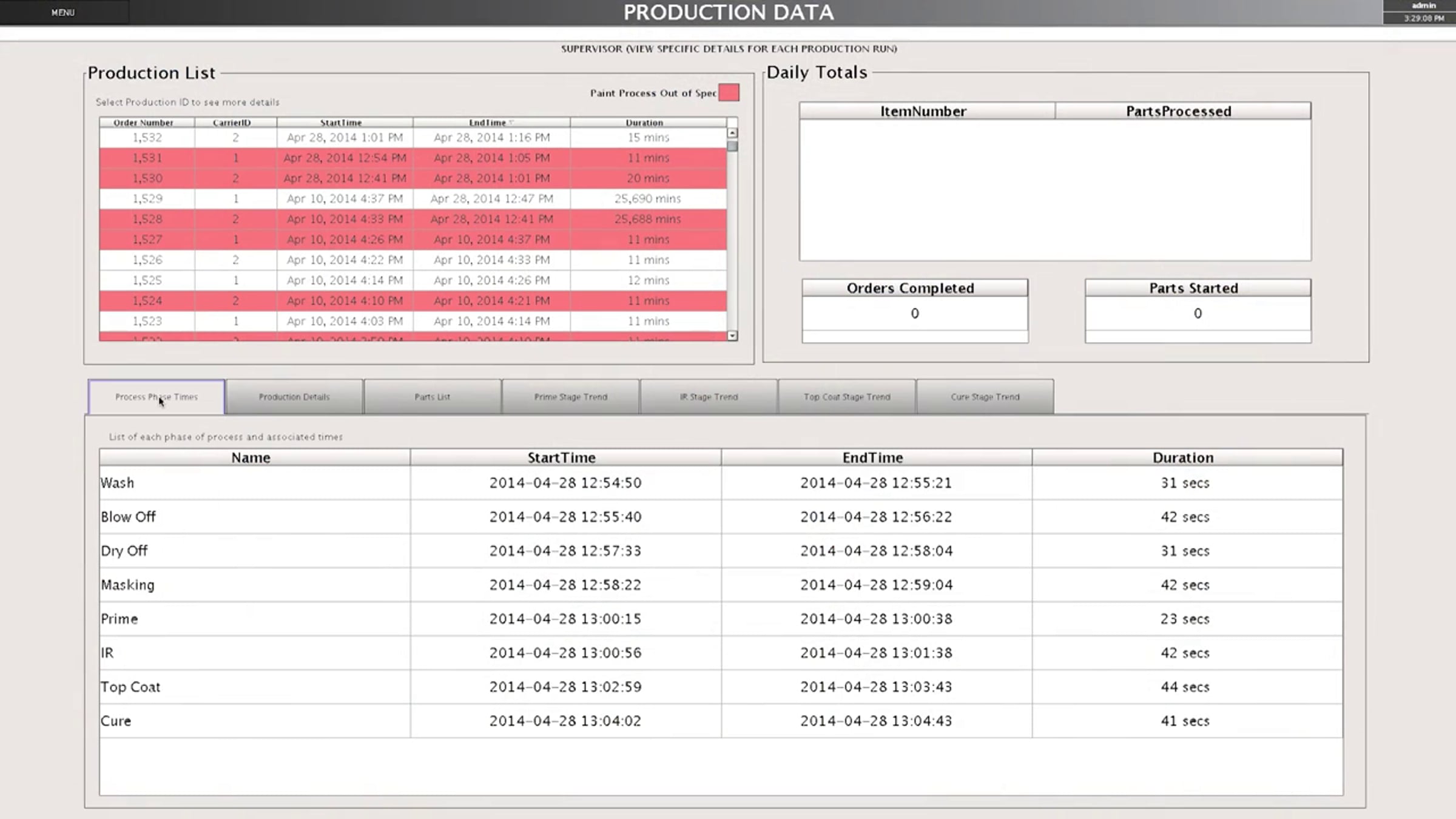
Task: Click scroll down arrow in Production List
Action: pyautogui.click(x=732, y=335)
